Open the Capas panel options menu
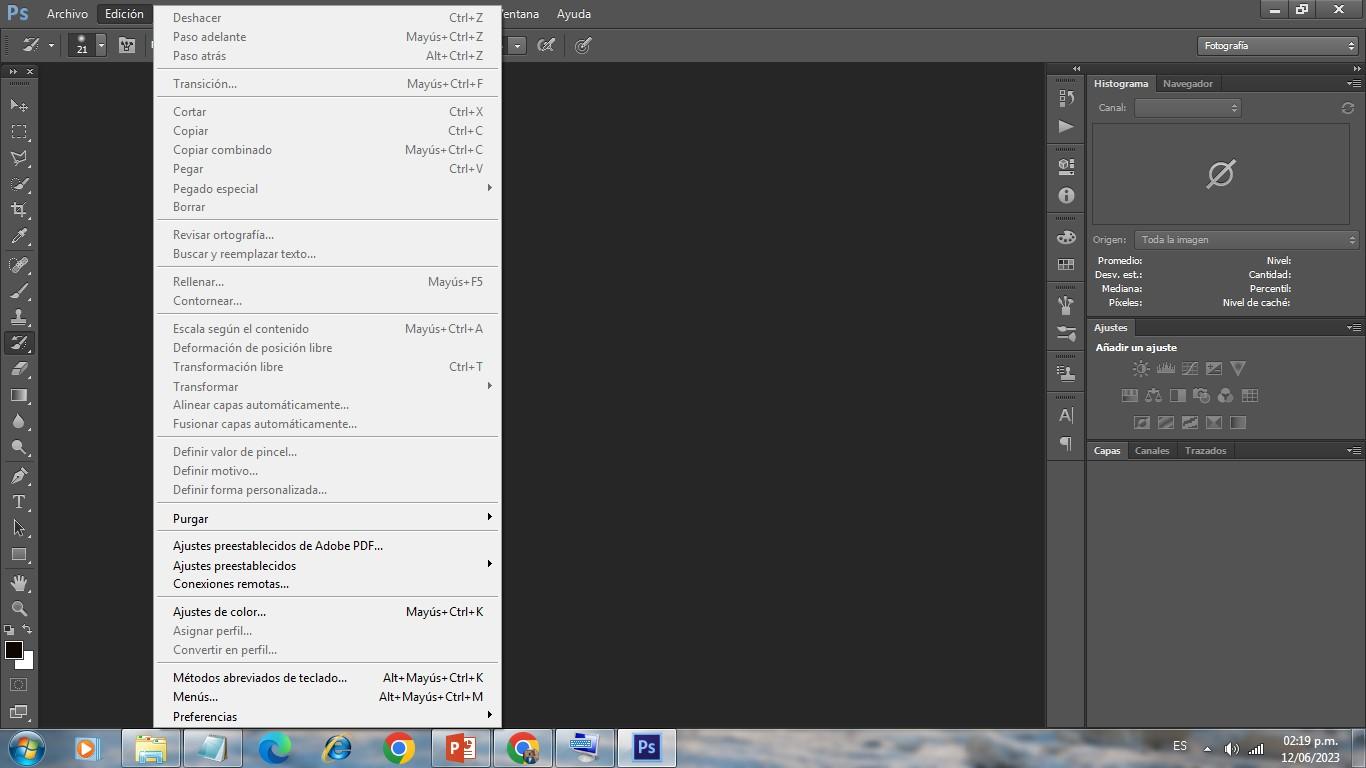Screen dimensions: 1366x768 coord(1354,451)
